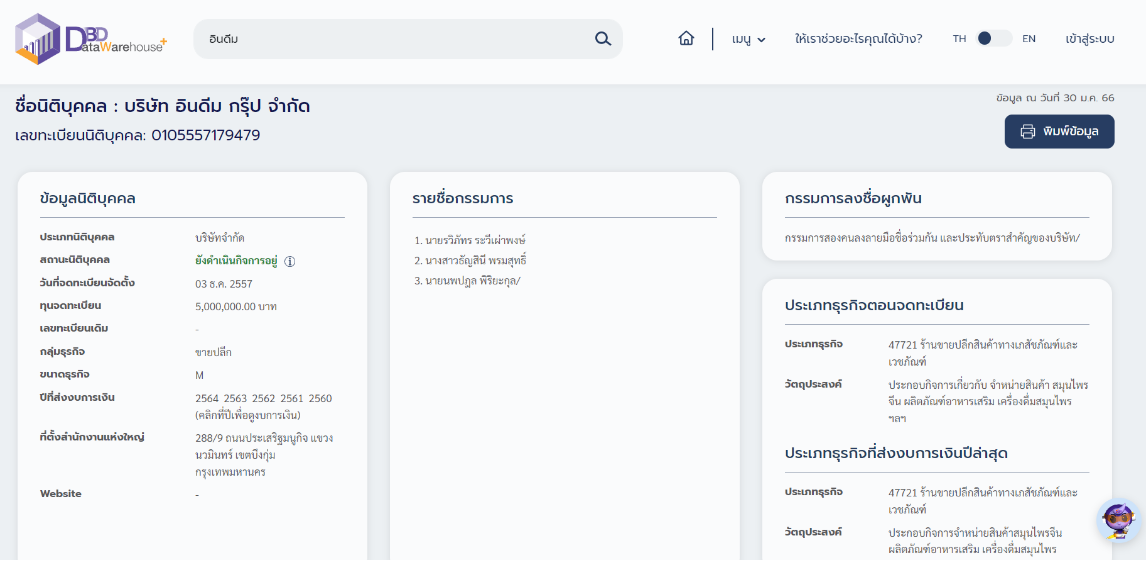Click the DBD DataWarehouse+ logo

point(91,38)
